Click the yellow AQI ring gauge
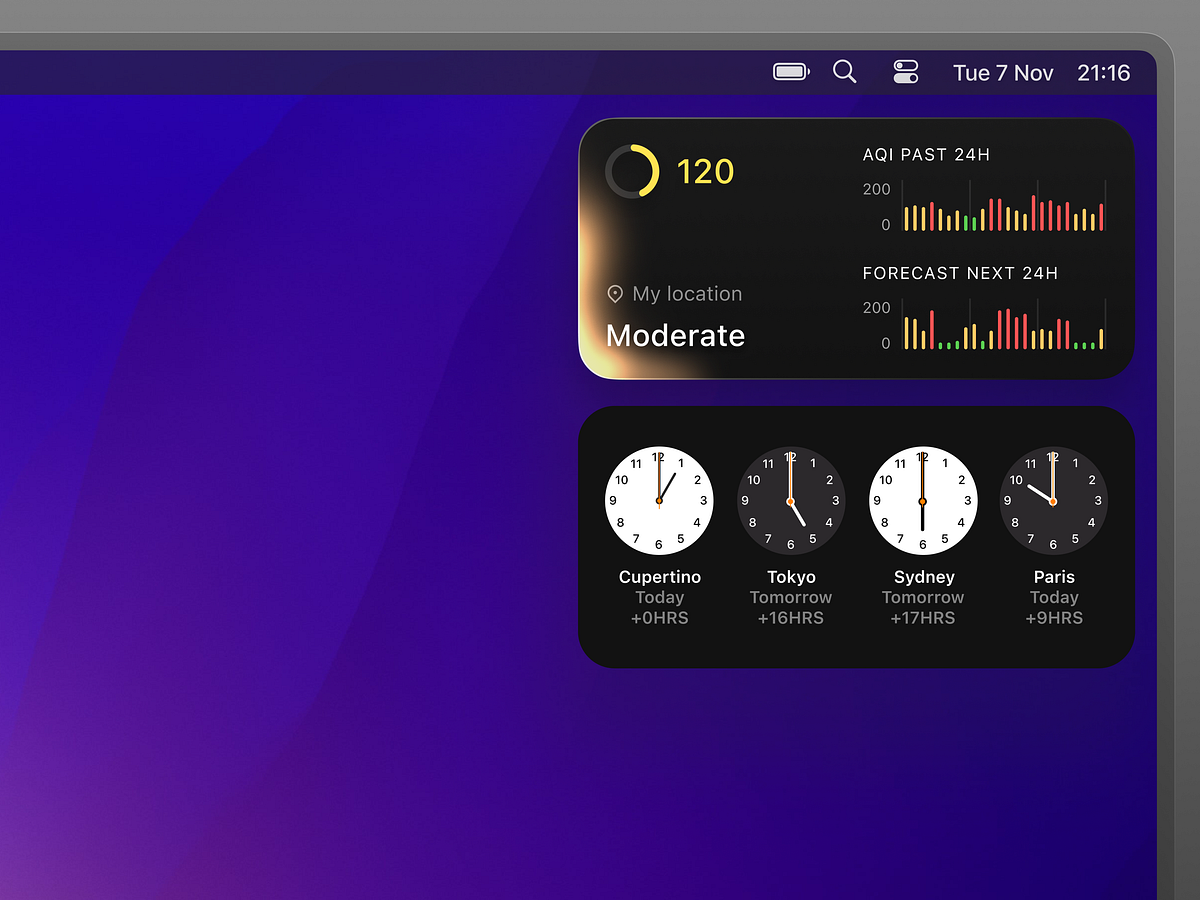 [630, 171]
